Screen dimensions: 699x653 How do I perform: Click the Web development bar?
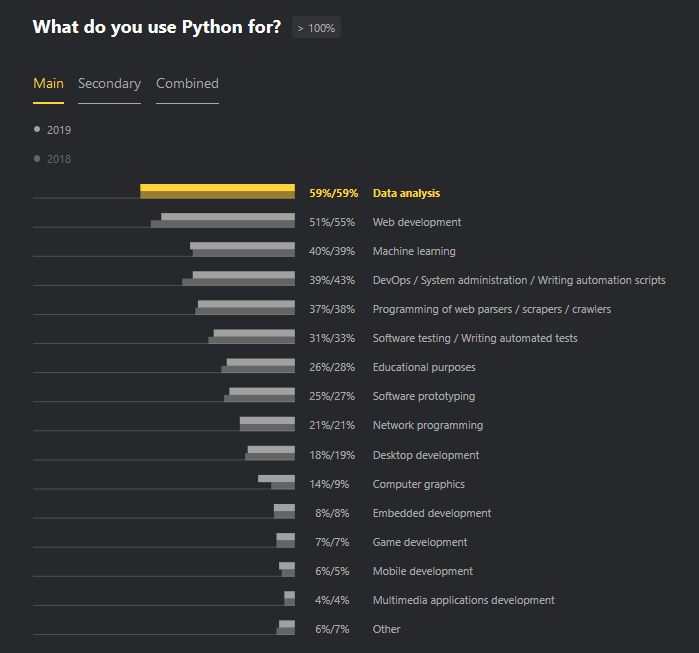pyautogui.click(x=226, y=220)
